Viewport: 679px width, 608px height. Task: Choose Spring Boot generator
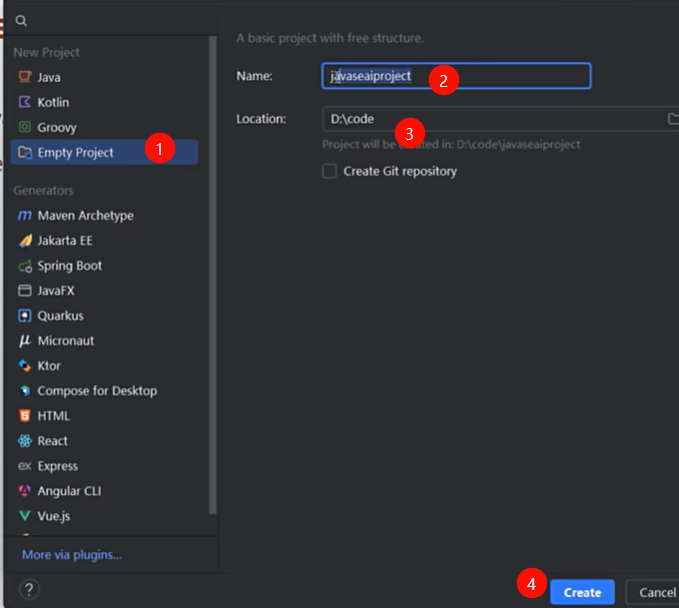tap(104, 265)
